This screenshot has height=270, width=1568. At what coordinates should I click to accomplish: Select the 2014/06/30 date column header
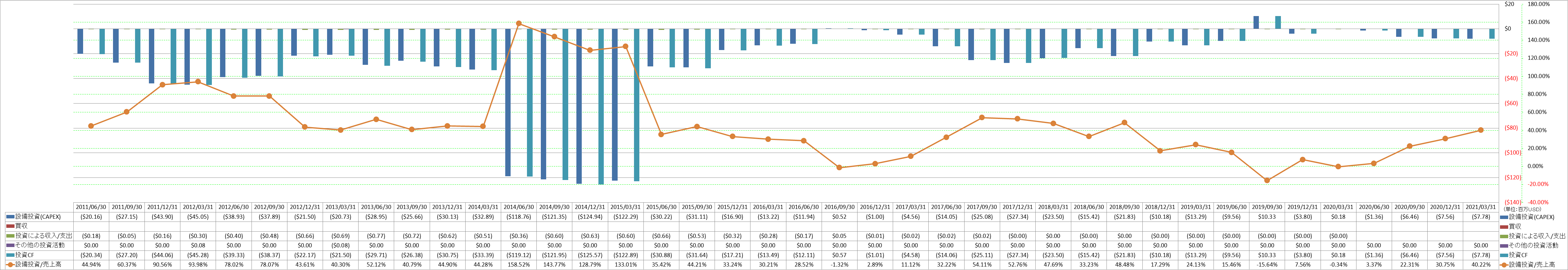518,207
